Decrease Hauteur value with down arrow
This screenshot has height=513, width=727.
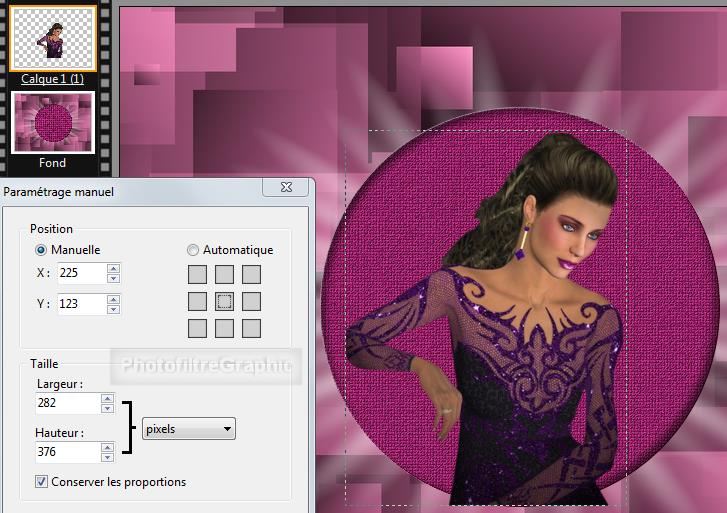(x=107, y=458)
